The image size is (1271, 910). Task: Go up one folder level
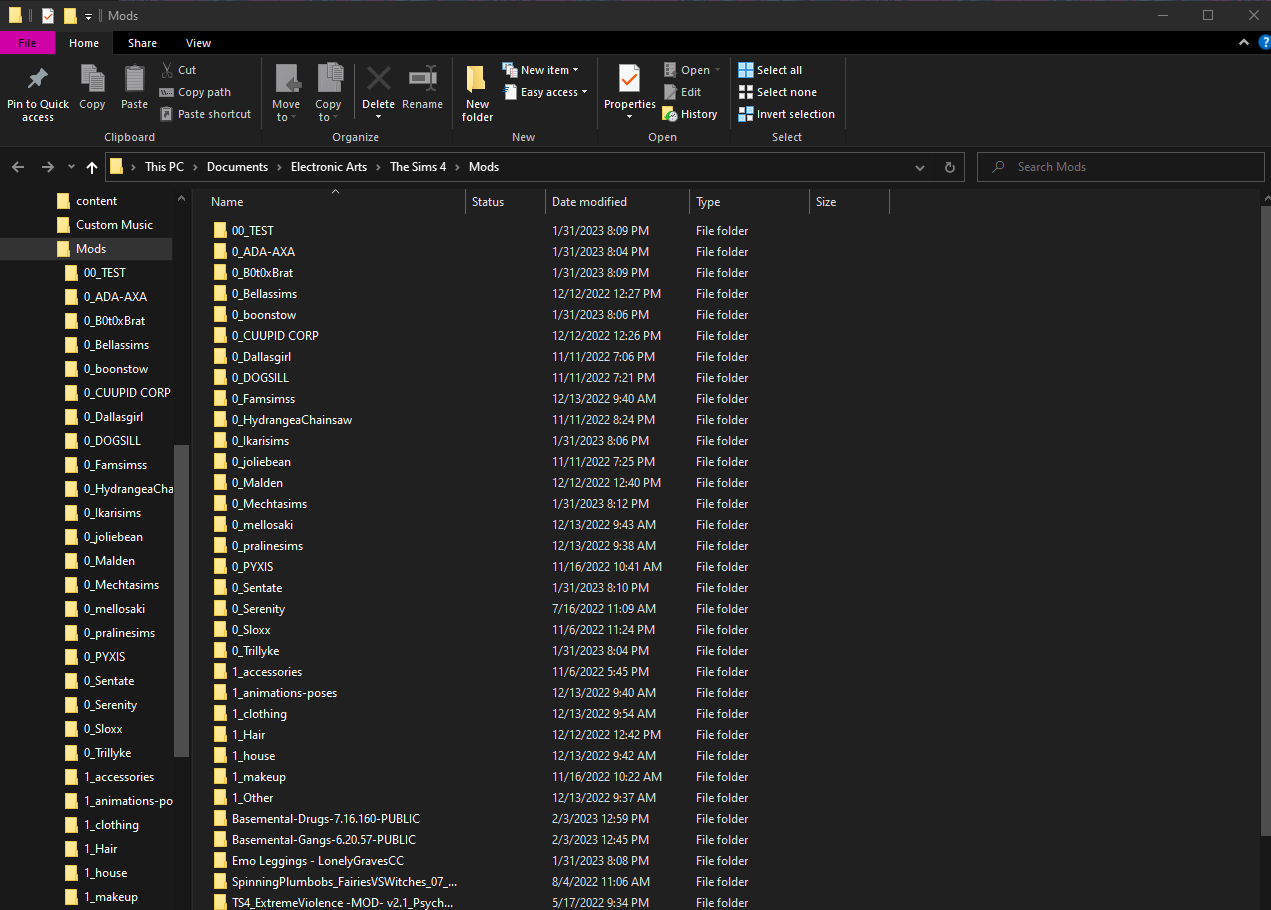coord(92,167)
